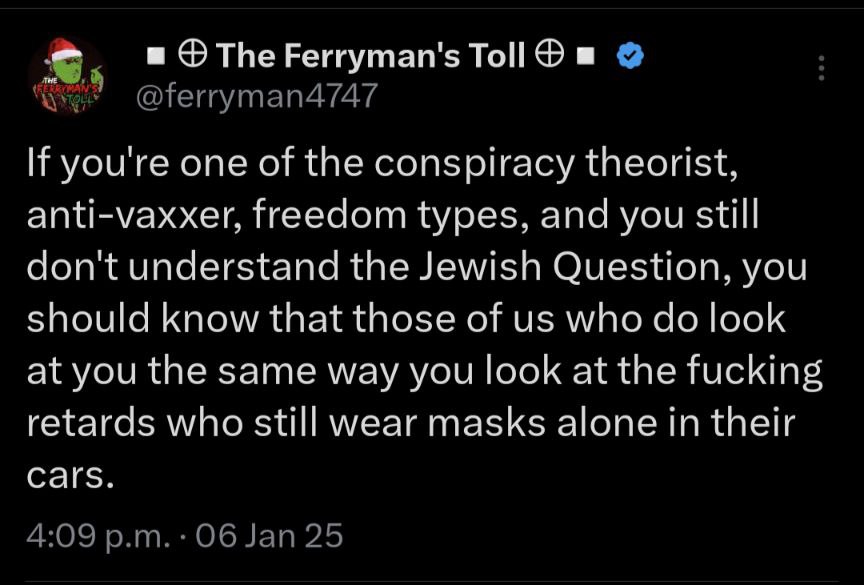
Task: Click the blue verified checkmark badge
Action: click(x=629, y=56)
